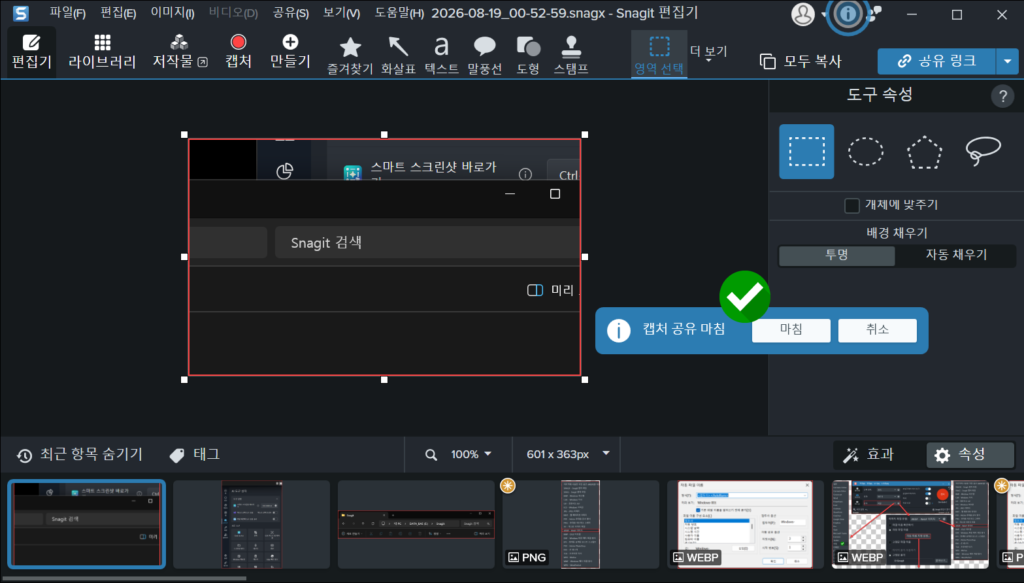Click the 모두 복사 copy all button
1024x583 pixels.
tap(801, 61)
